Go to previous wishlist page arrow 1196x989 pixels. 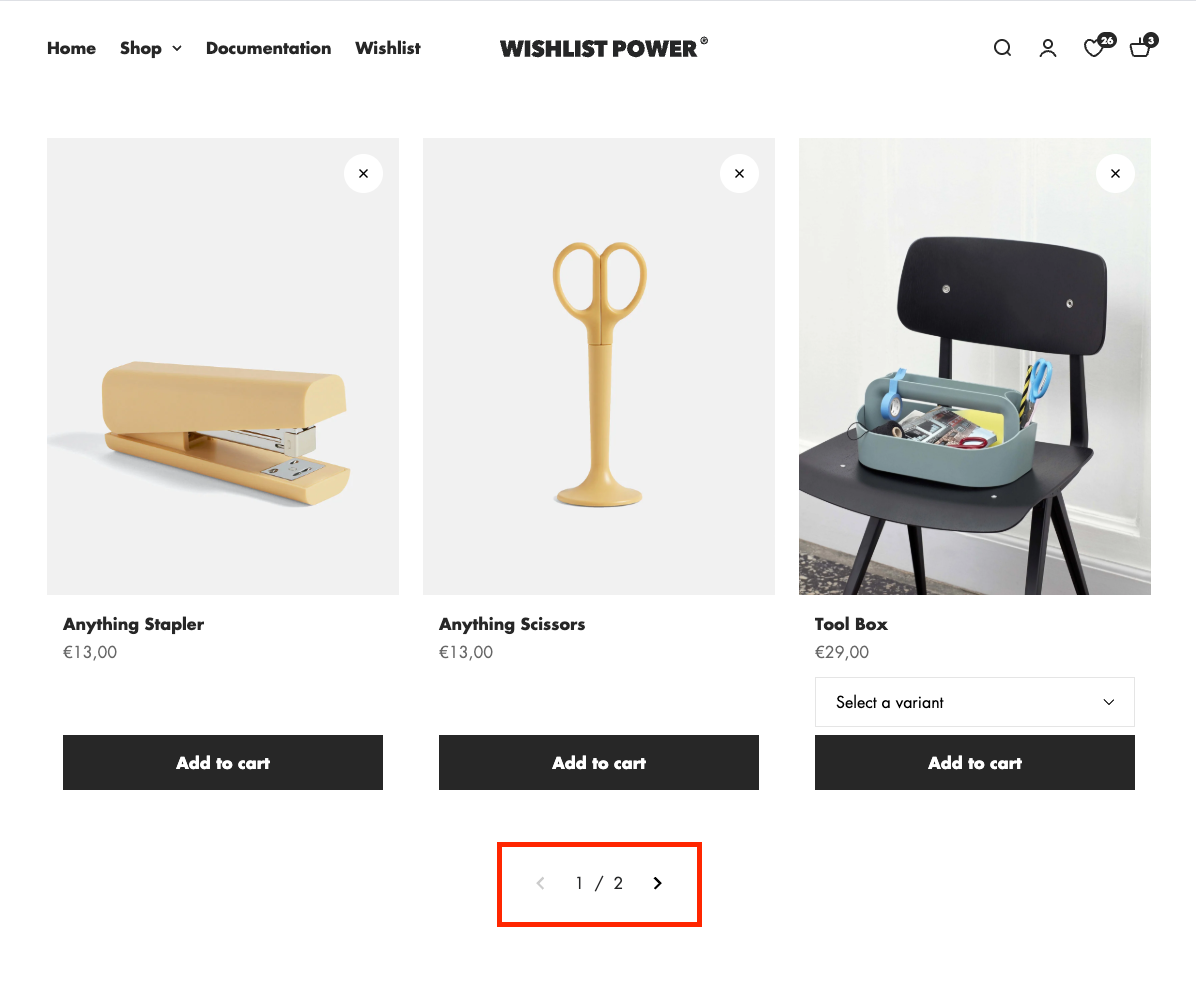[x=541, y=883]
